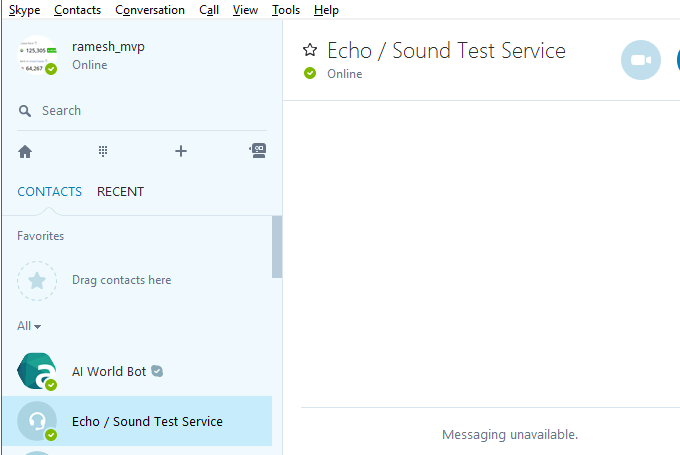Screen dimensions: 680x455
Task: Click the green status icon in conversation header
Action: click(310, 73)
